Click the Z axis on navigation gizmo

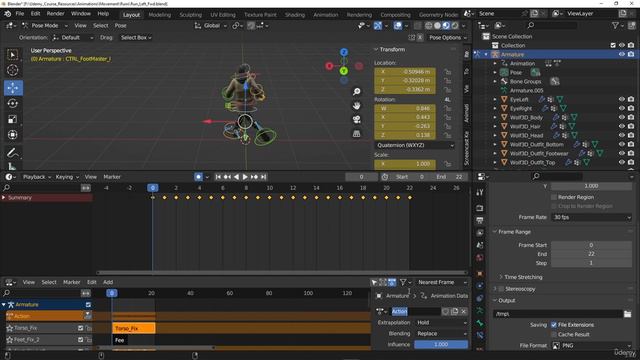point(344,52)
